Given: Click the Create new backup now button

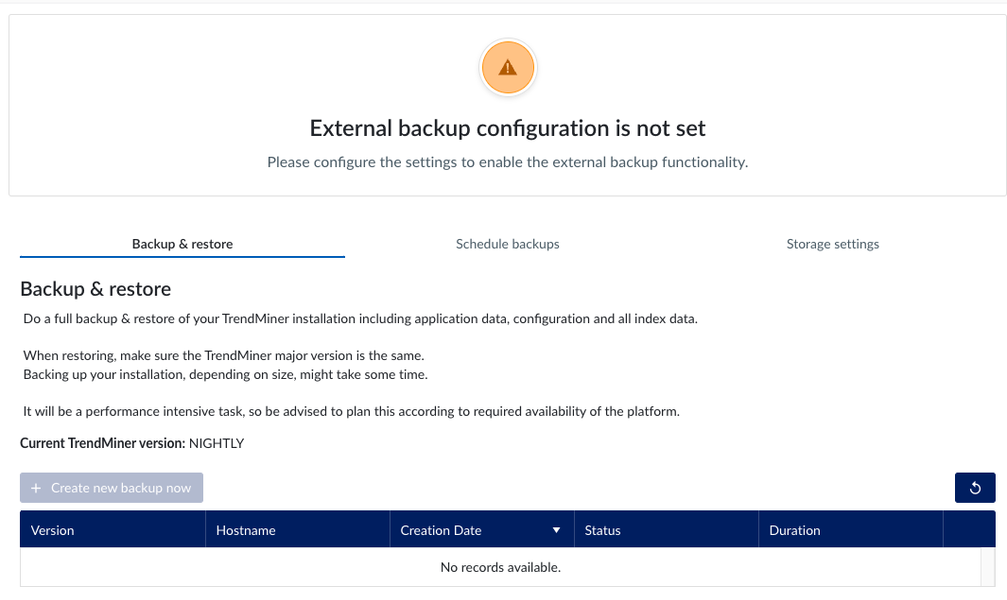Looking at the screenshot, I should pos(111,487).
